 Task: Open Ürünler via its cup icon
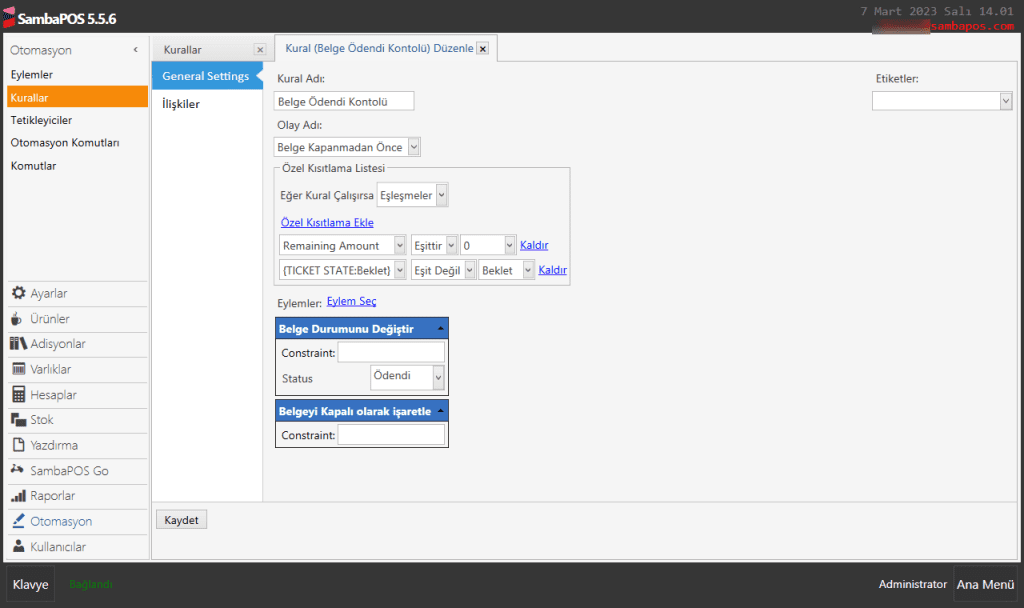pos(18,319)
